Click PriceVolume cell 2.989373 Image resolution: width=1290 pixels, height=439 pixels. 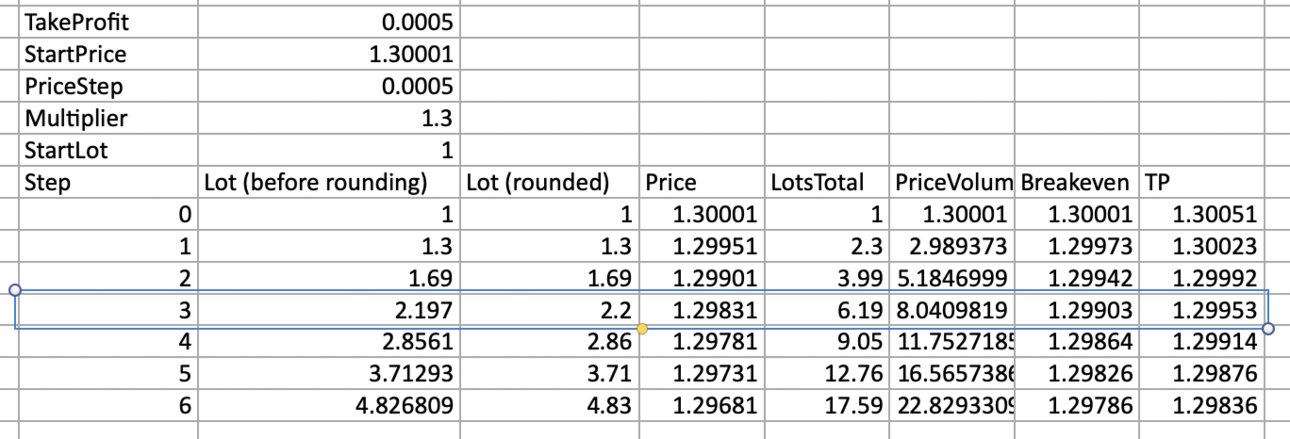[x=953, y=245]
